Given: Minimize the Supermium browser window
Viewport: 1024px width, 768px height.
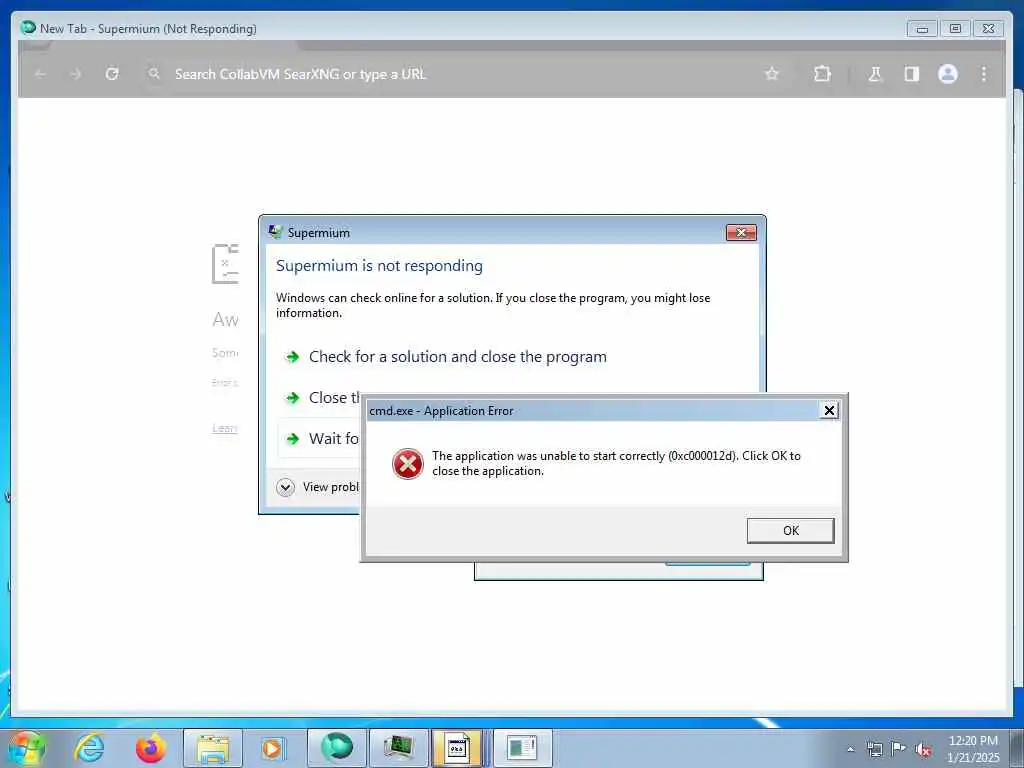Looking at the screenshot, I should [x=922, y=29].
